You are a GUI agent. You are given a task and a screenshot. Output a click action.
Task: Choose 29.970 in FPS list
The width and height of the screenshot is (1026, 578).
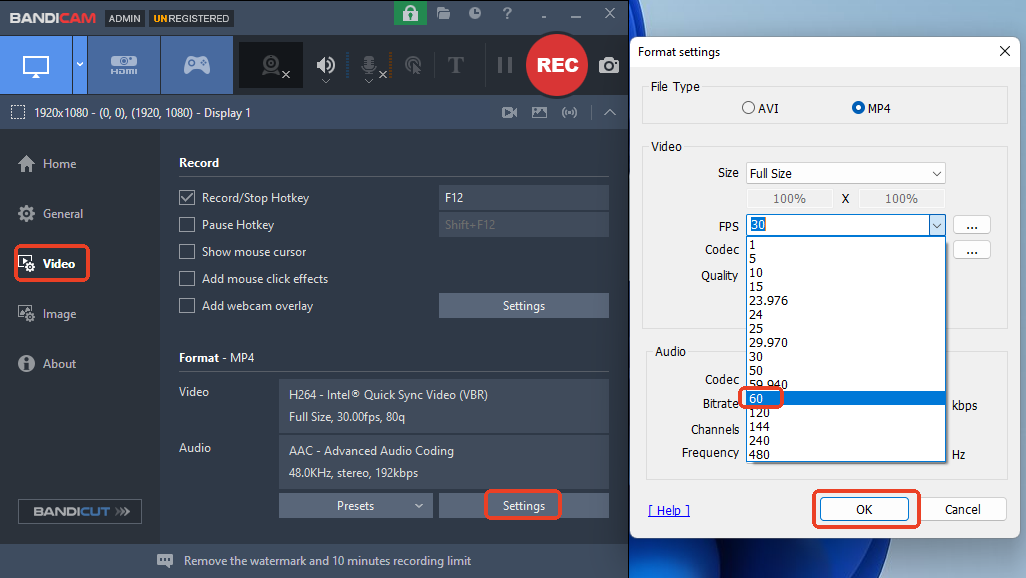coord(845,342)
